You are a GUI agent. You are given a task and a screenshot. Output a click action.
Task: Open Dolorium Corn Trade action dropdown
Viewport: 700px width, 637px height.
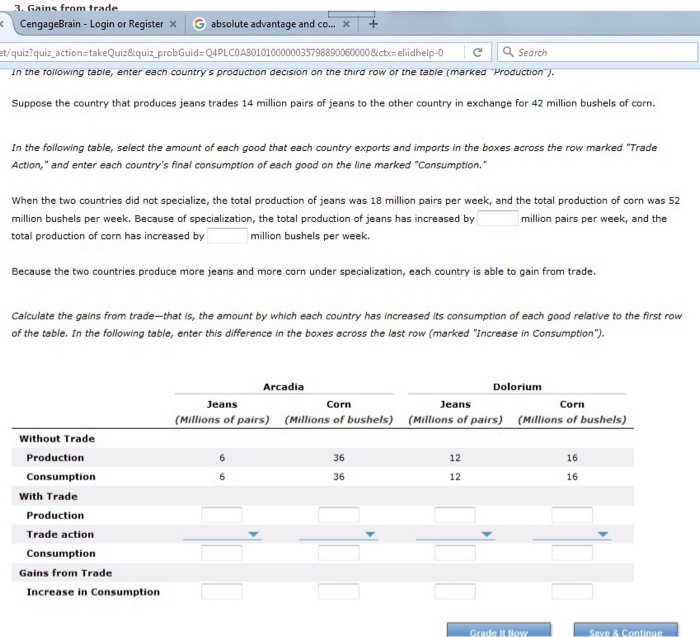pos(572,534)
